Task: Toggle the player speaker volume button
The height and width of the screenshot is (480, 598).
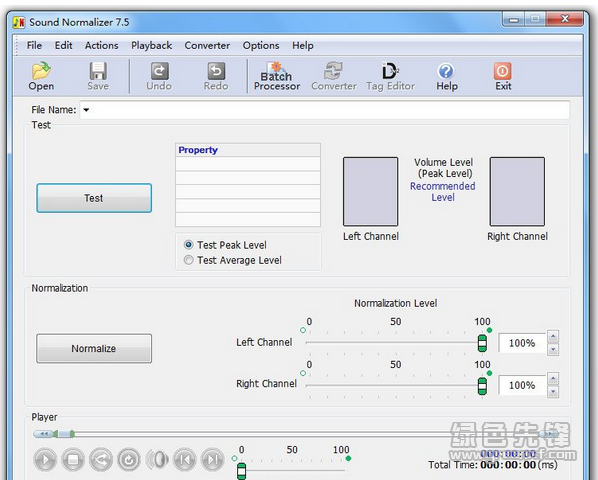Action: click(157, 460)
